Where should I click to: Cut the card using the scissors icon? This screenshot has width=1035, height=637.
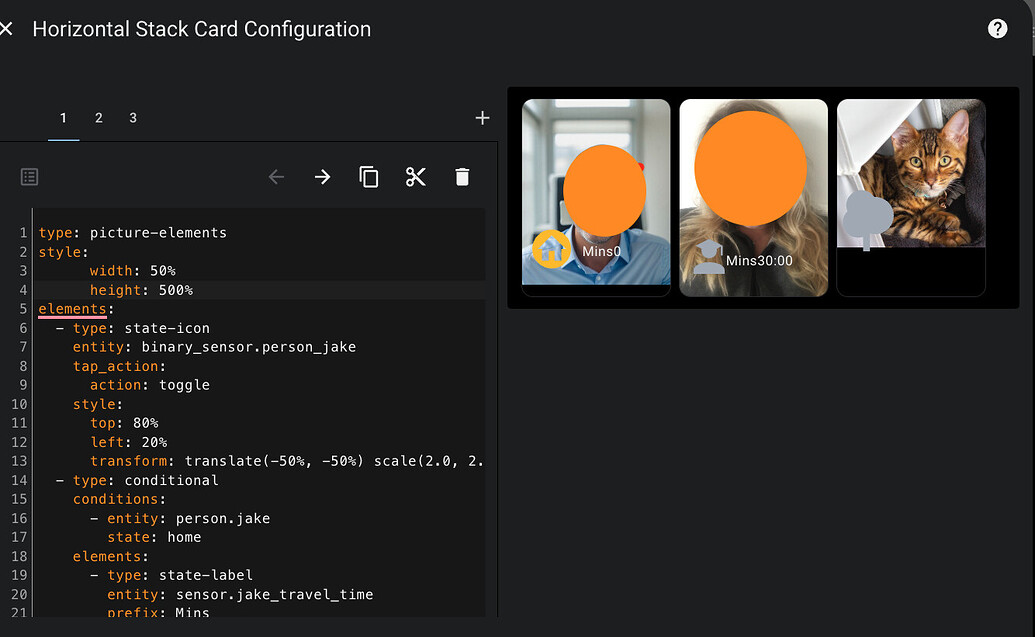coord(416,176)
